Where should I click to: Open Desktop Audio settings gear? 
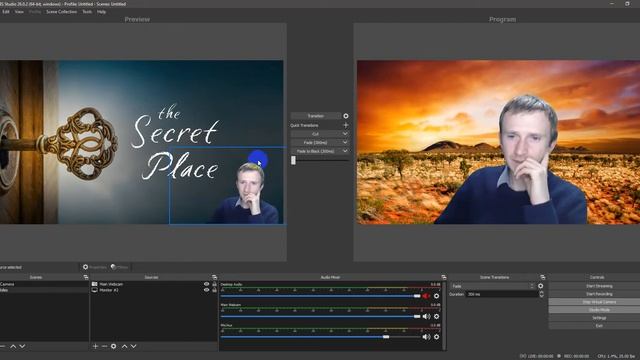pyautogui.click(x=436, y=296)
